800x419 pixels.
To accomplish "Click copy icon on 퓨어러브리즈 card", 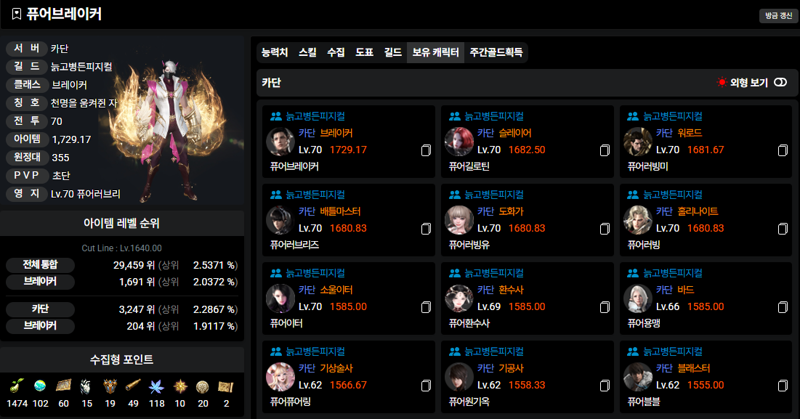I will pos(426,229).
